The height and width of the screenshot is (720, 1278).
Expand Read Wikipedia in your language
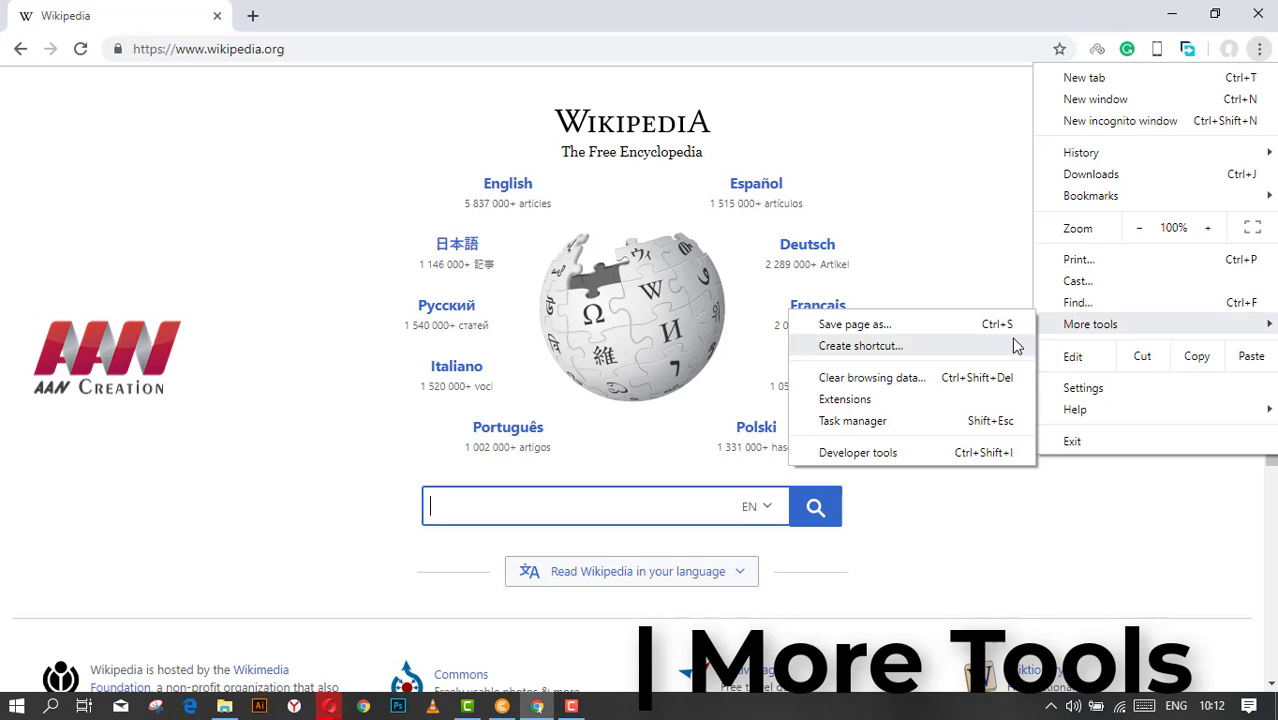click(x=632, y=572)
